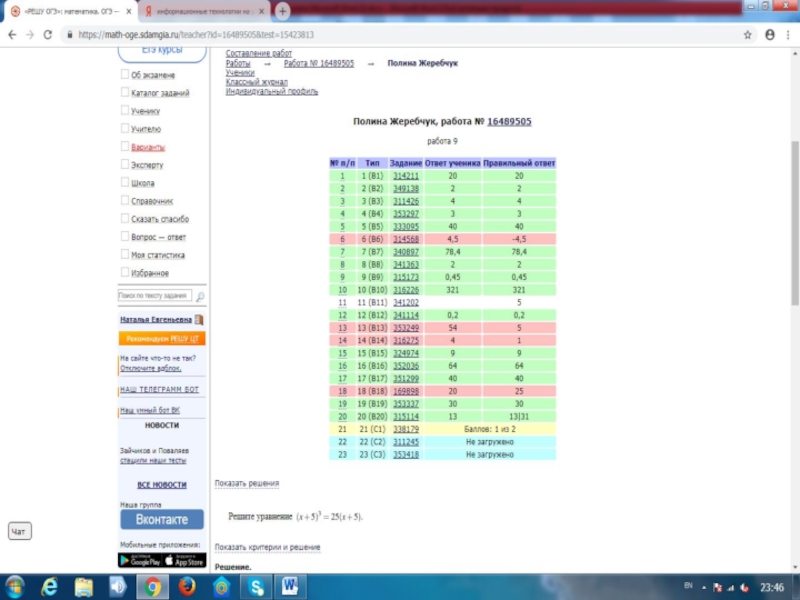This screenshot has width=800, height=600.
Task: Toggle the Ученику checkbox
Action: [124, 110]
